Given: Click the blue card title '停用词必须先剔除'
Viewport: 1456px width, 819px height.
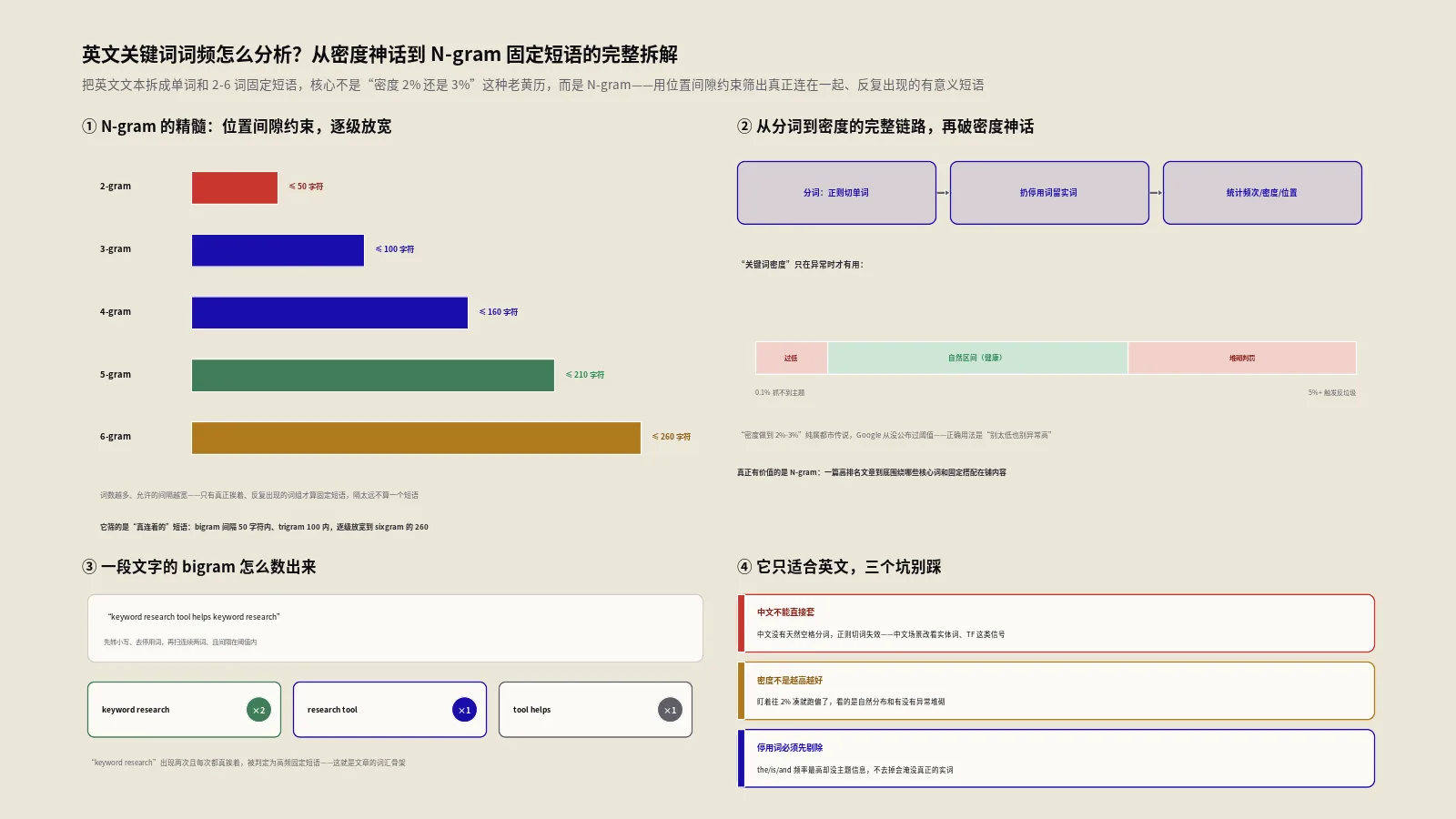Looking at the screenshot, I should [789, 748].
